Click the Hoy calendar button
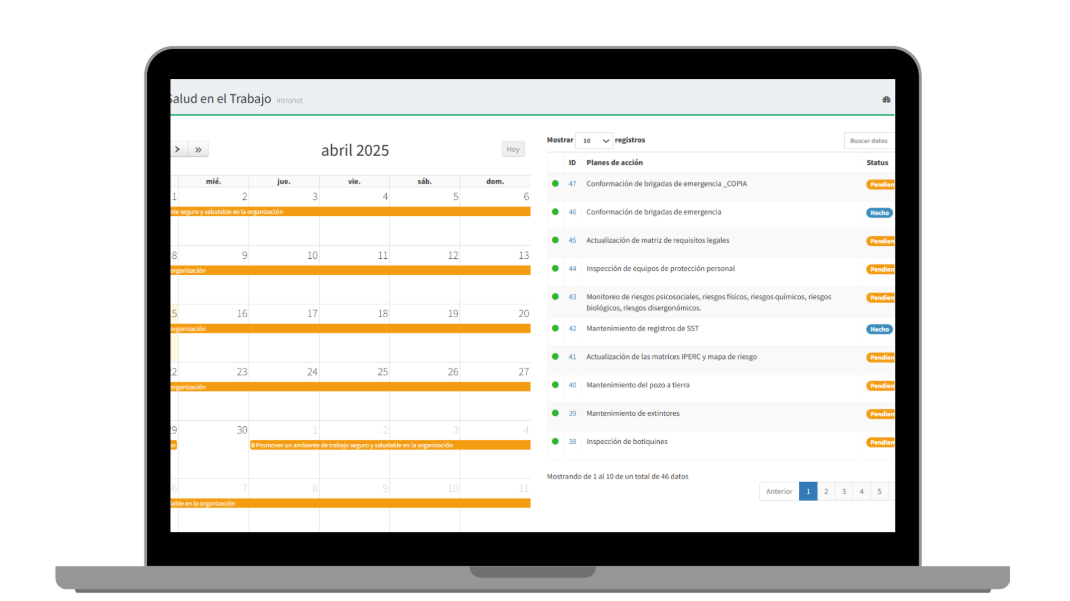This screenshot has height=601, width=1070. tap(513, 149)
